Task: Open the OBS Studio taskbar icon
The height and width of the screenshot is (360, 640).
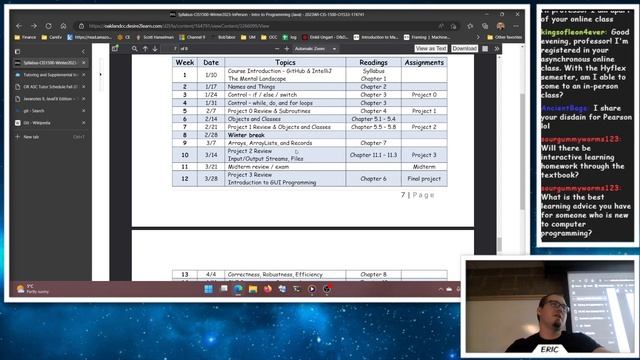Action: (x=327, y=289)
